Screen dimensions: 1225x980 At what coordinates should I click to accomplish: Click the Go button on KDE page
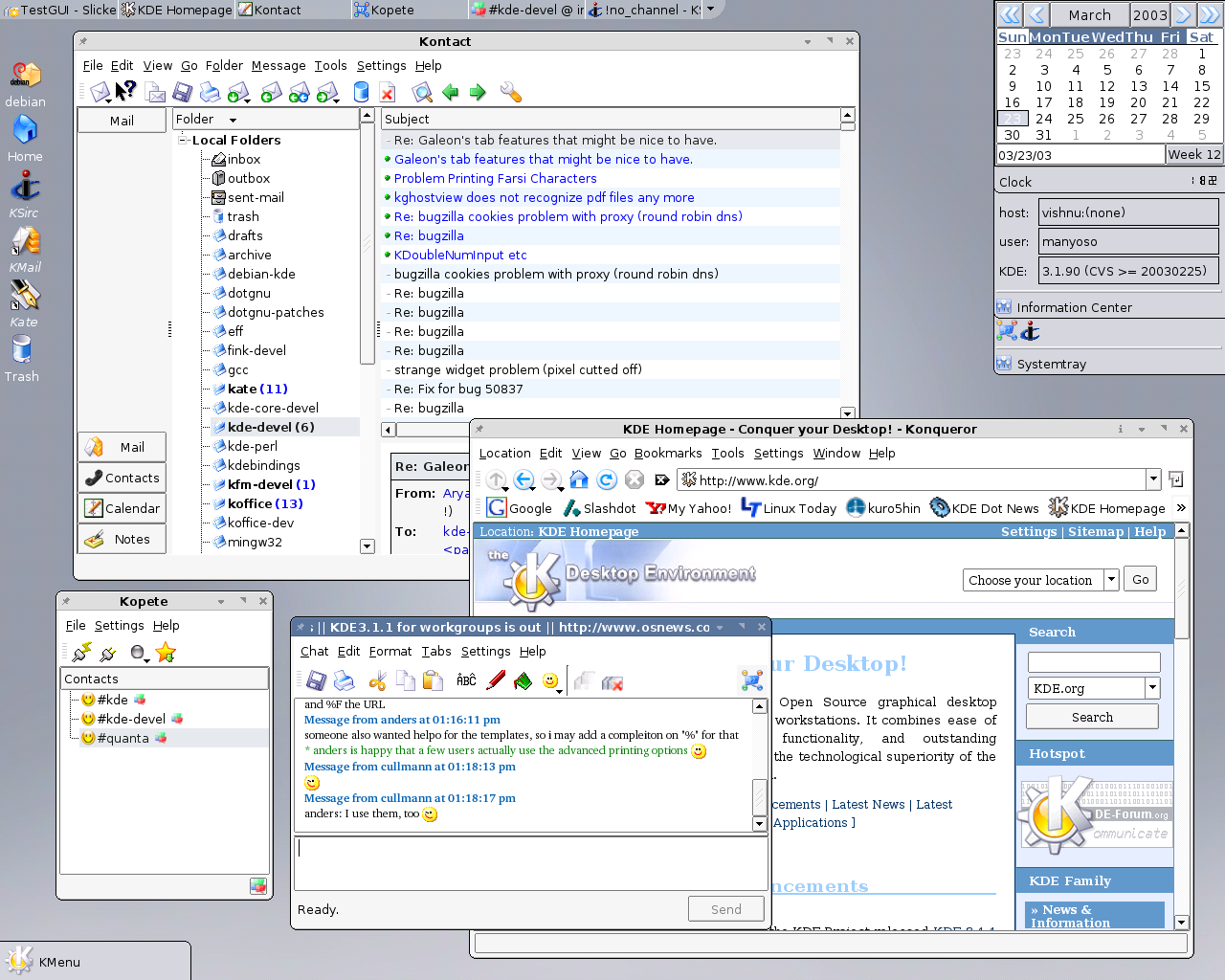click(x=1141, y=579)
